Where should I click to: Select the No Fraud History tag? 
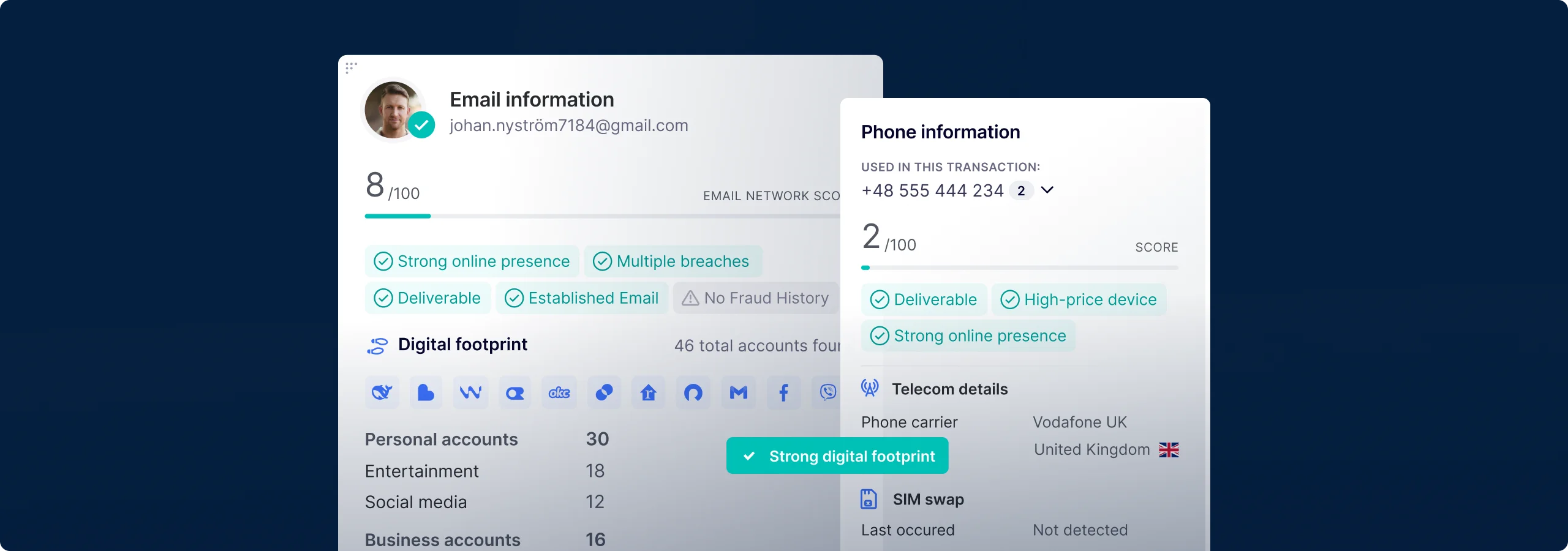[x=756, y=298]
